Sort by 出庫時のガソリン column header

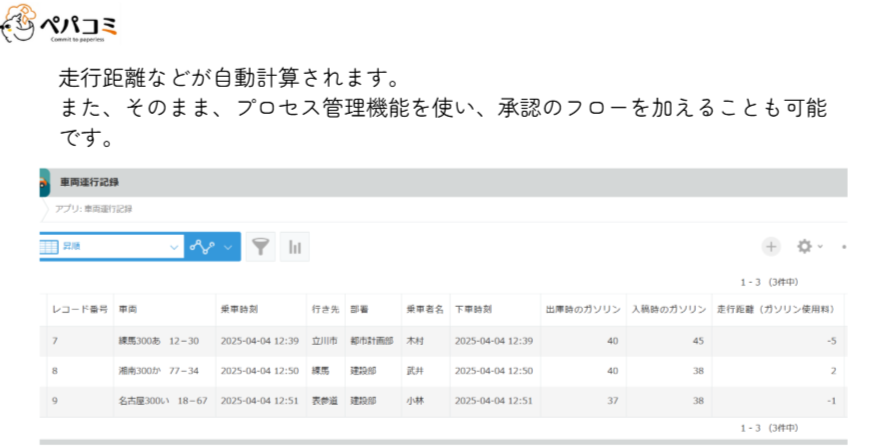click(x=583, y=310)
